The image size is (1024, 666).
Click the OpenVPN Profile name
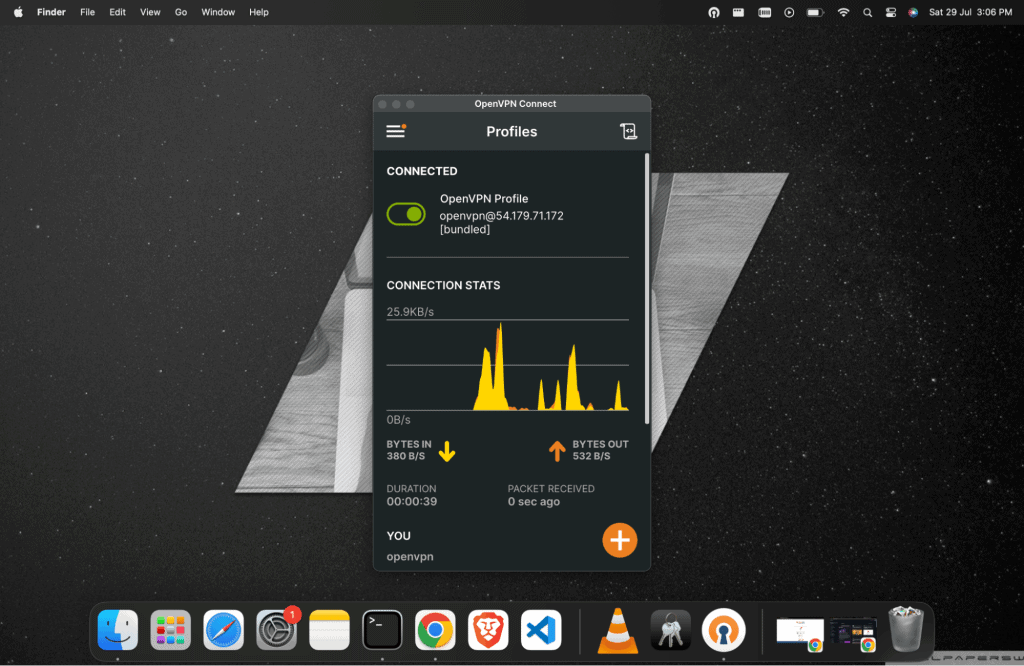click(483, 198)
